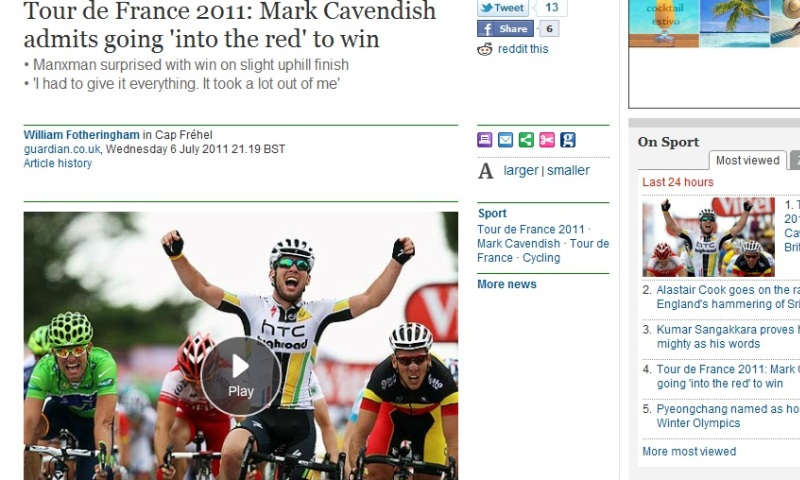The image size is (800, 480).
Task: Open Pyeongchang Winter Olympics story
Action: point(728,416)
